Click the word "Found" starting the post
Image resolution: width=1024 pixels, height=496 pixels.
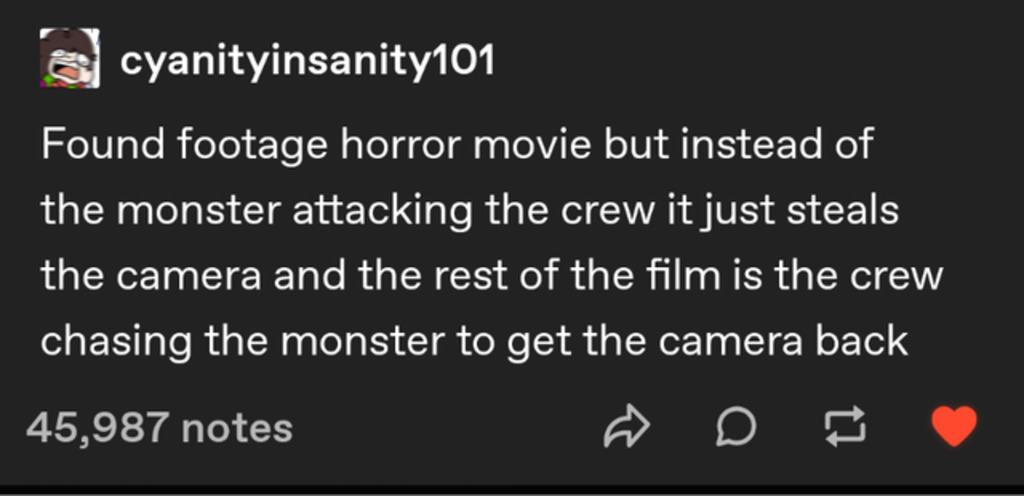pos(101,146)
